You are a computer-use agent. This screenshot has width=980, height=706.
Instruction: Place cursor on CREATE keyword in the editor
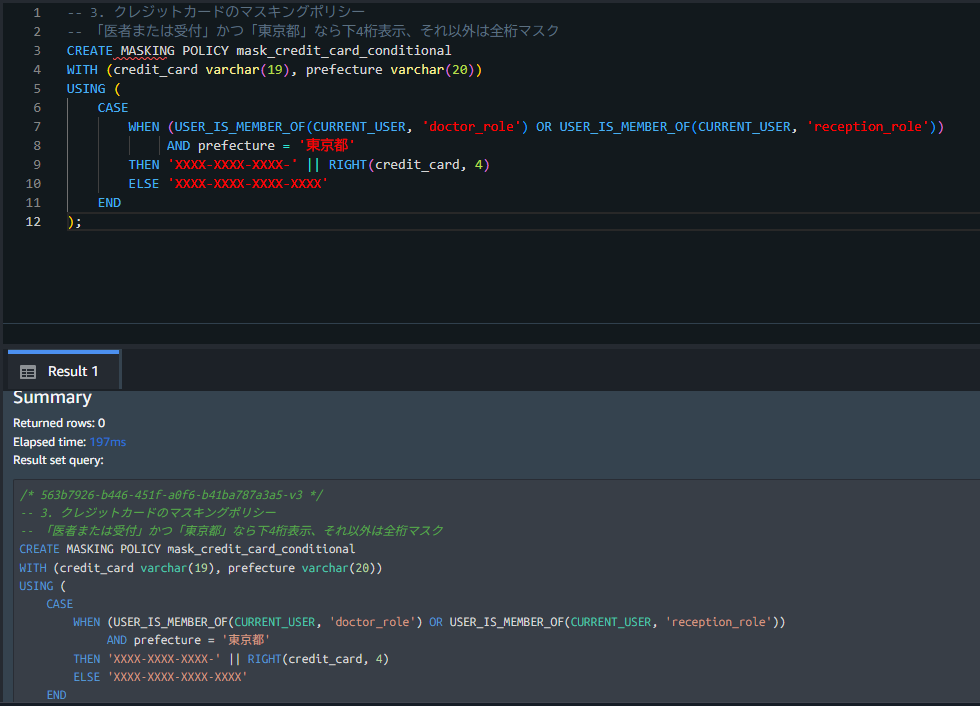(x=89, y=51)
